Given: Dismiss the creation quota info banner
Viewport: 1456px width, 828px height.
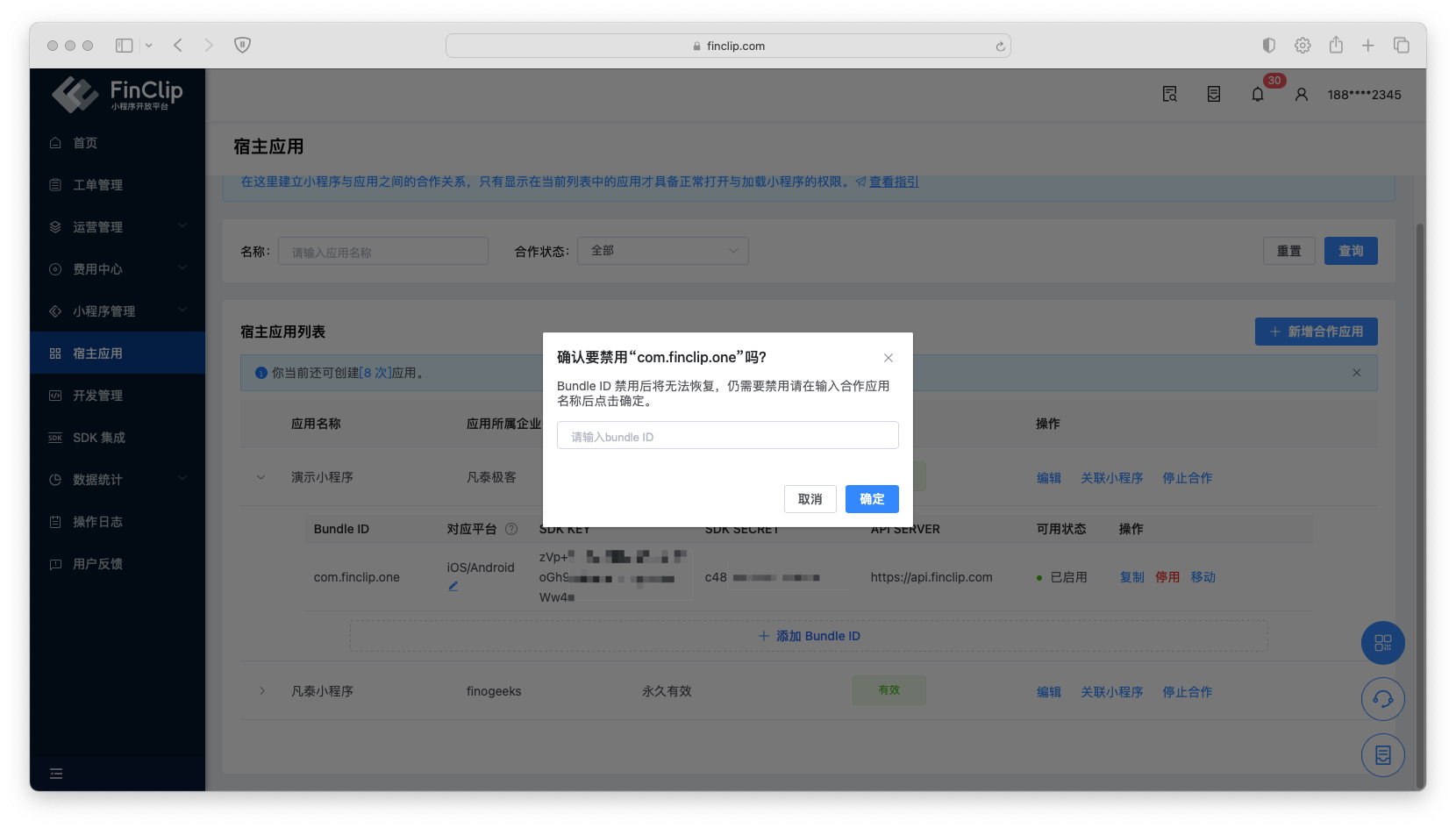Looking at the screenshot, I should (1356, 373).
